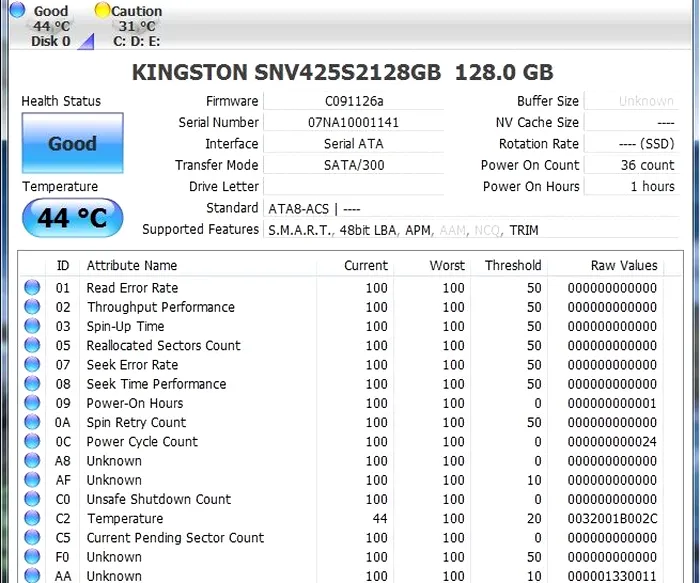
Task: Click the NV Cache Size ---- field
Action: tap(632, 122)
